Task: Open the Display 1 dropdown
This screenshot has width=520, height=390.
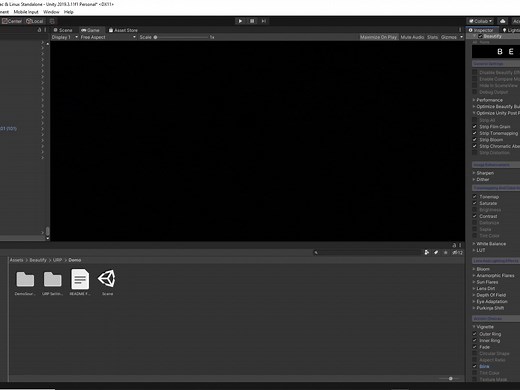Action: (x=65, y=37)
